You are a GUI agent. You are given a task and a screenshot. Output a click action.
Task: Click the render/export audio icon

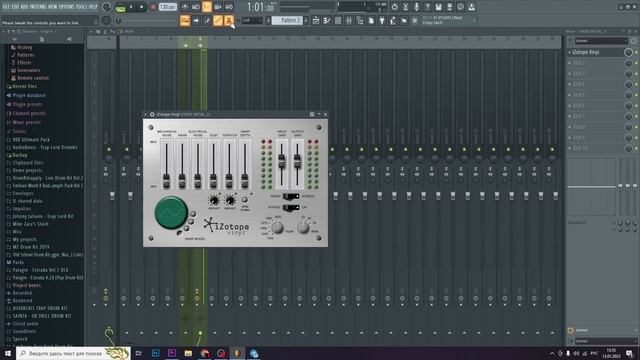pyautogui.click(x=449, y=7)
